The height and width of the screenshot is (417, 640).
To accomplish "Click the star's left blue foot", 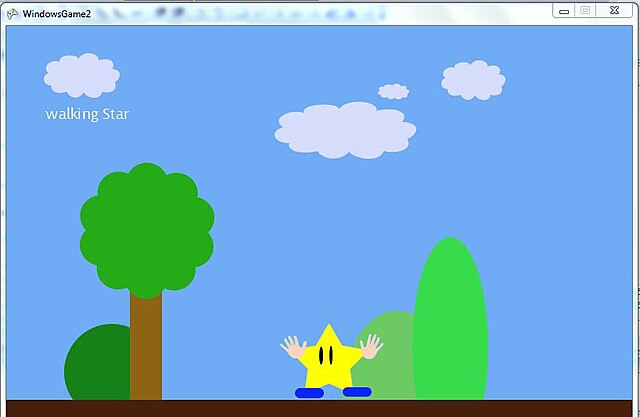I will [309, 393].
